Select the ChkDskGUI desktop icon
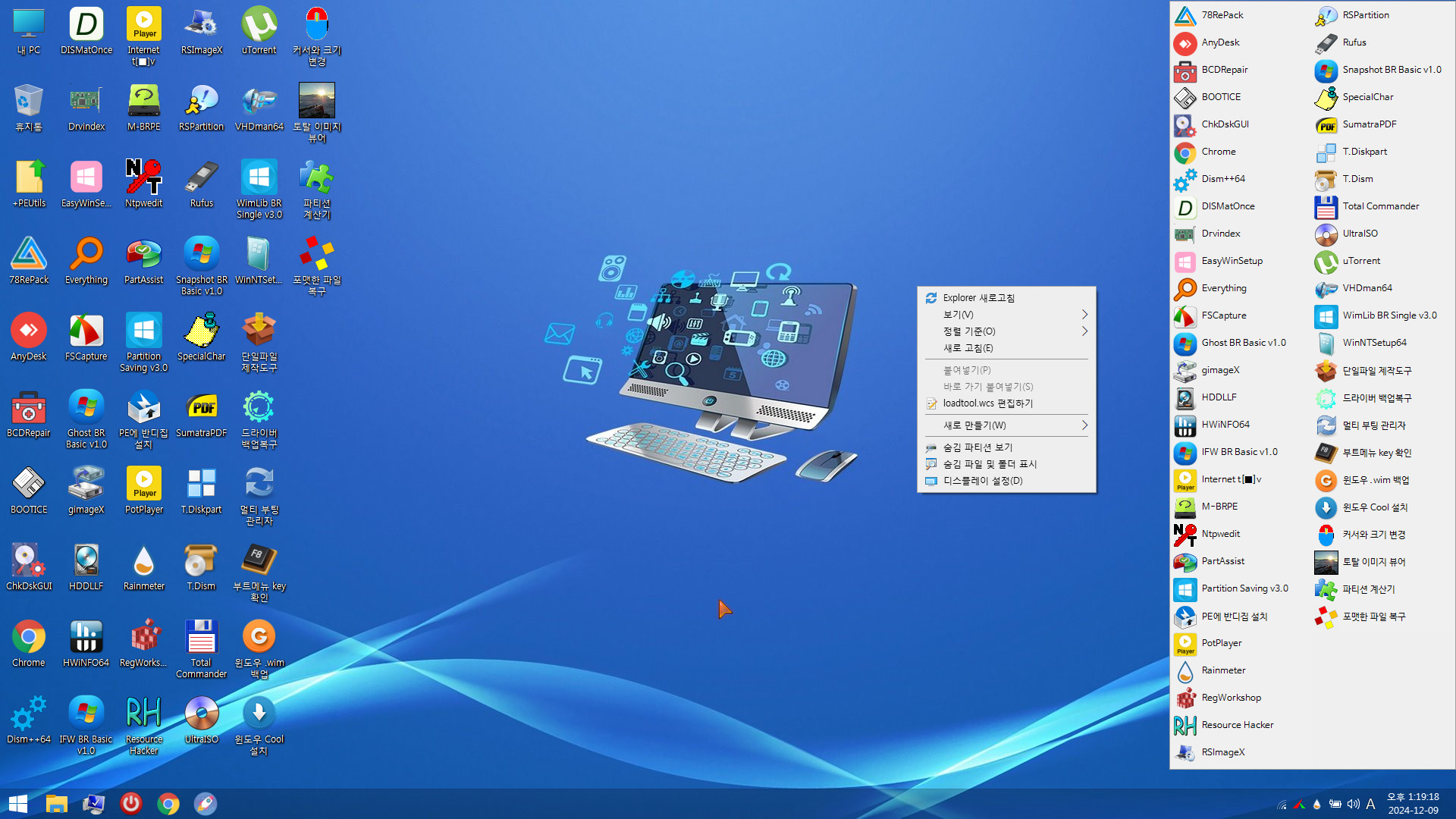Screen dimensions: 1456x819 pos(29,567)
